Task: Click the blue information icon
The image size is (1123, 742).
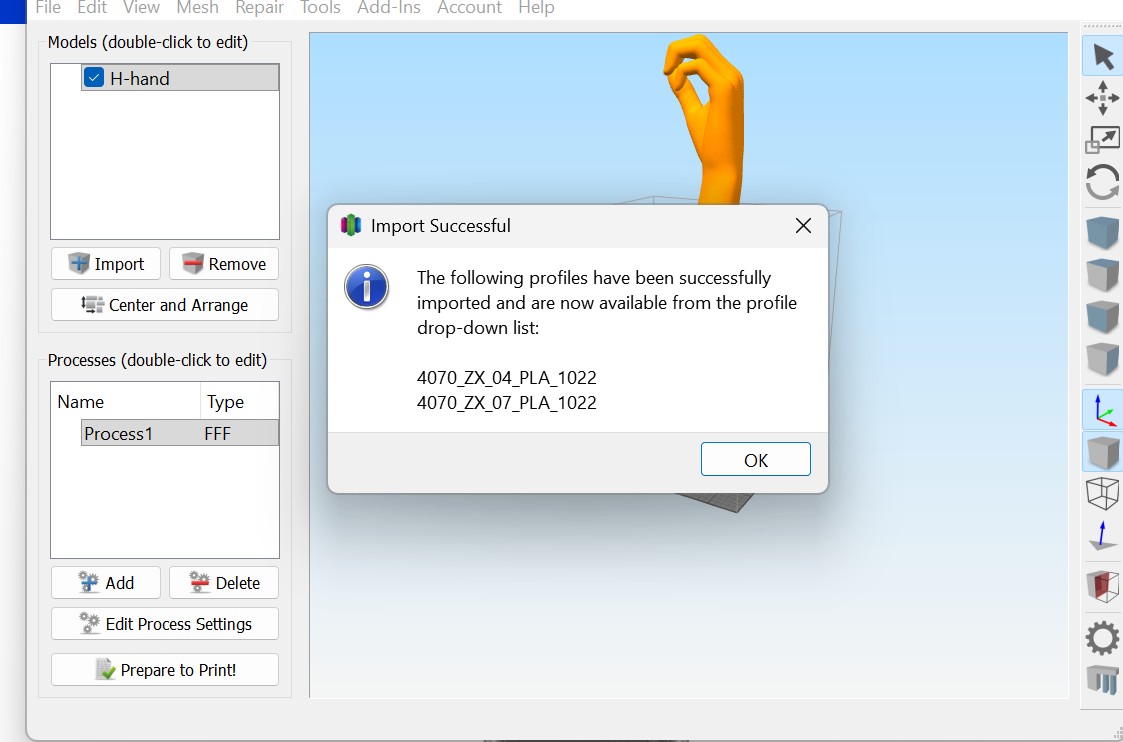Action: (367, 287)
